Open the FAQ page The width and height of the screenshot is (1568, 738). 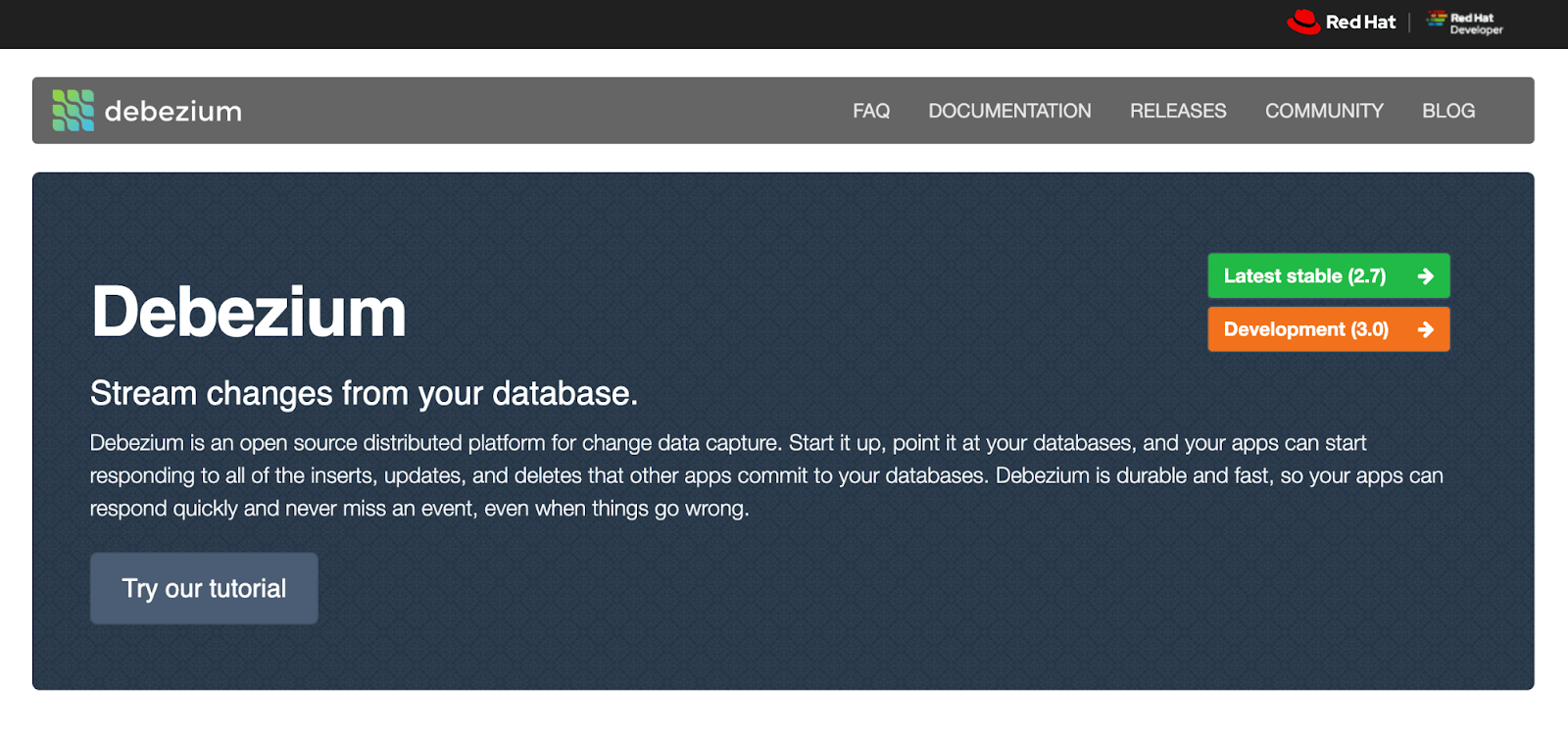(x=870, y=111)
